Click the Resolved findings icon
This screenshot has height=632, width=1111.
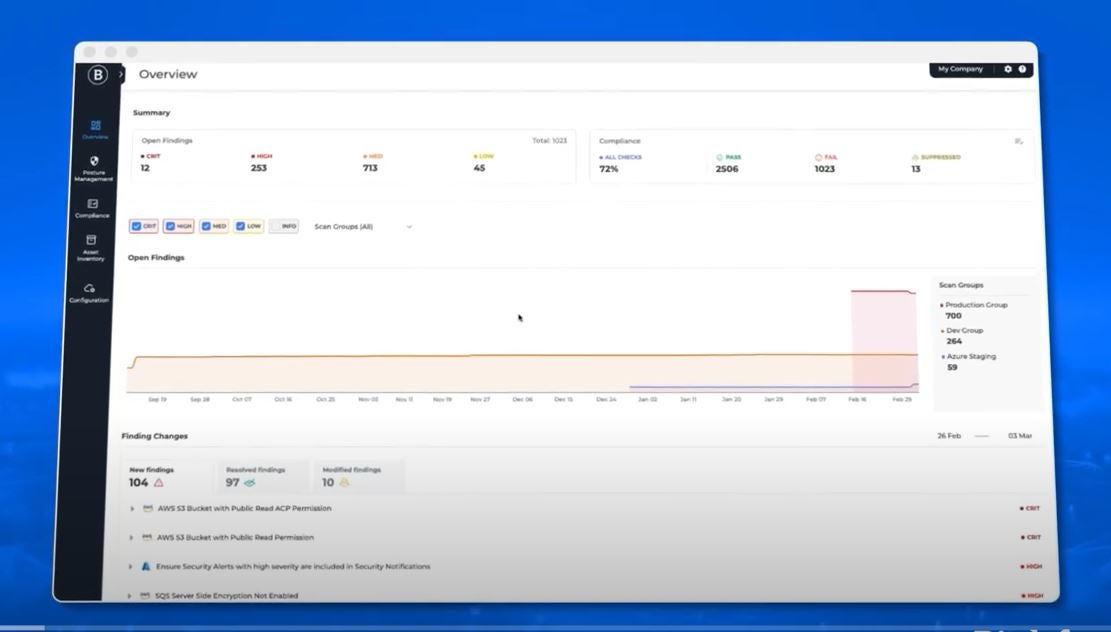point(249,483)
